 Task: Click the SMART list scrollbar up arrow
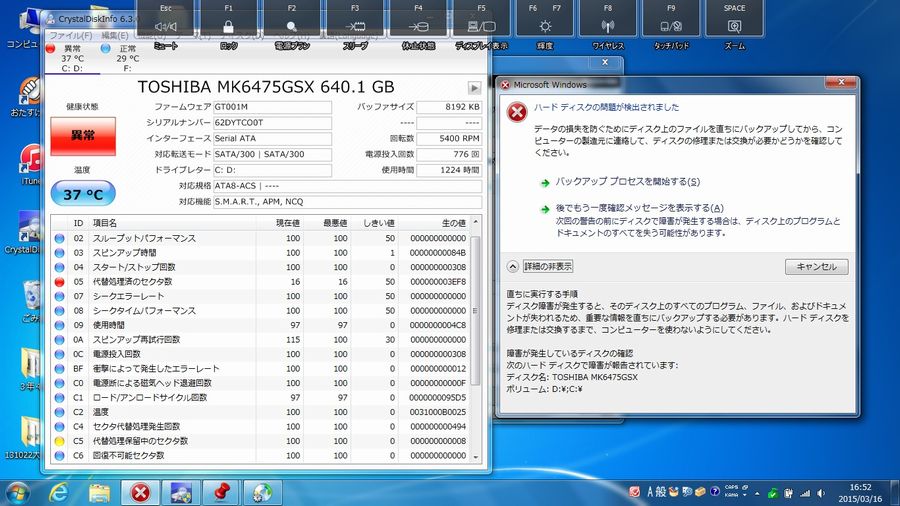tap(475, 221)
